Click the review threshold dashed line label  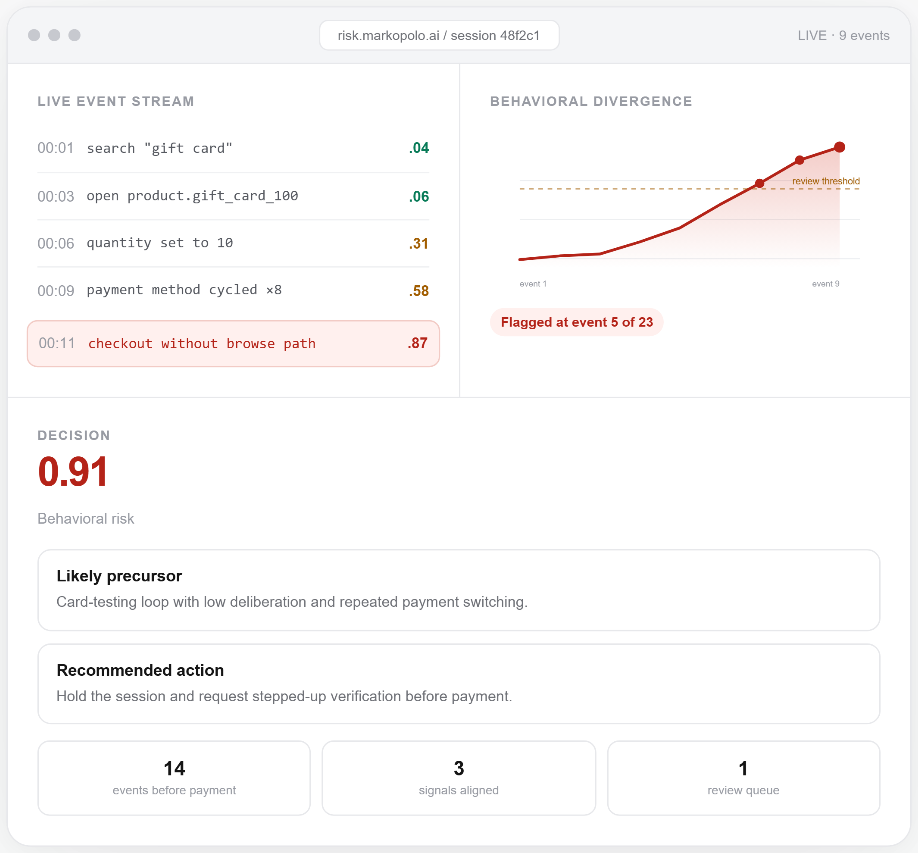825,181
